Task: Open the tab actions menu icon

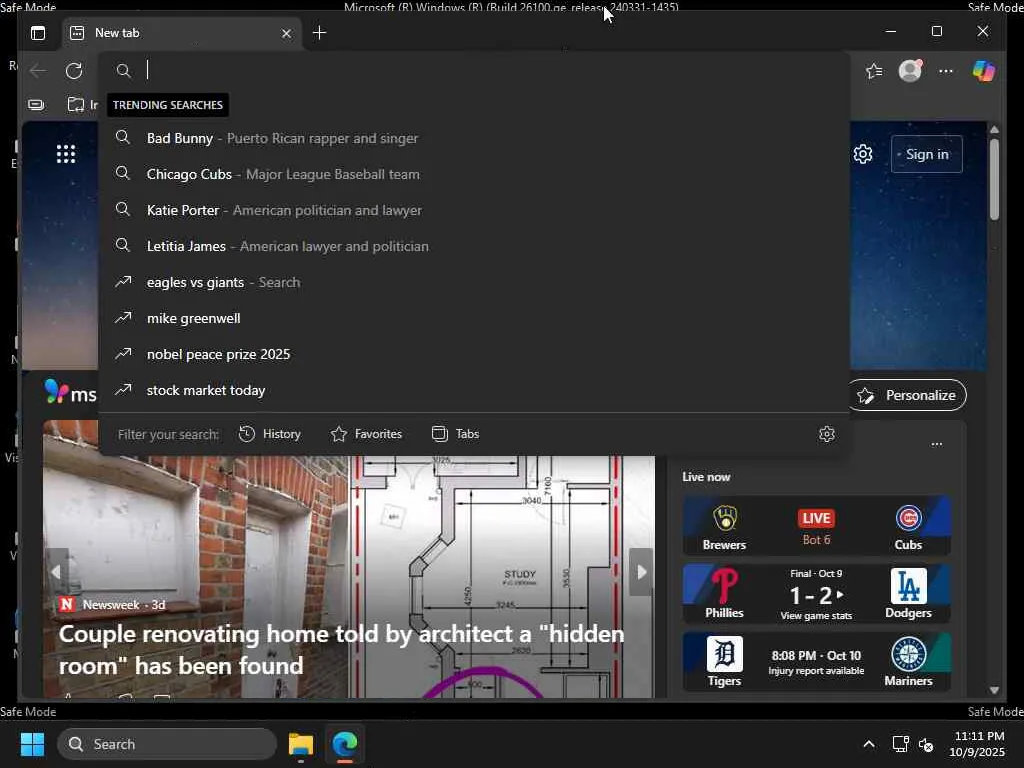Action: pyautogui.click(x=38, y=33)
